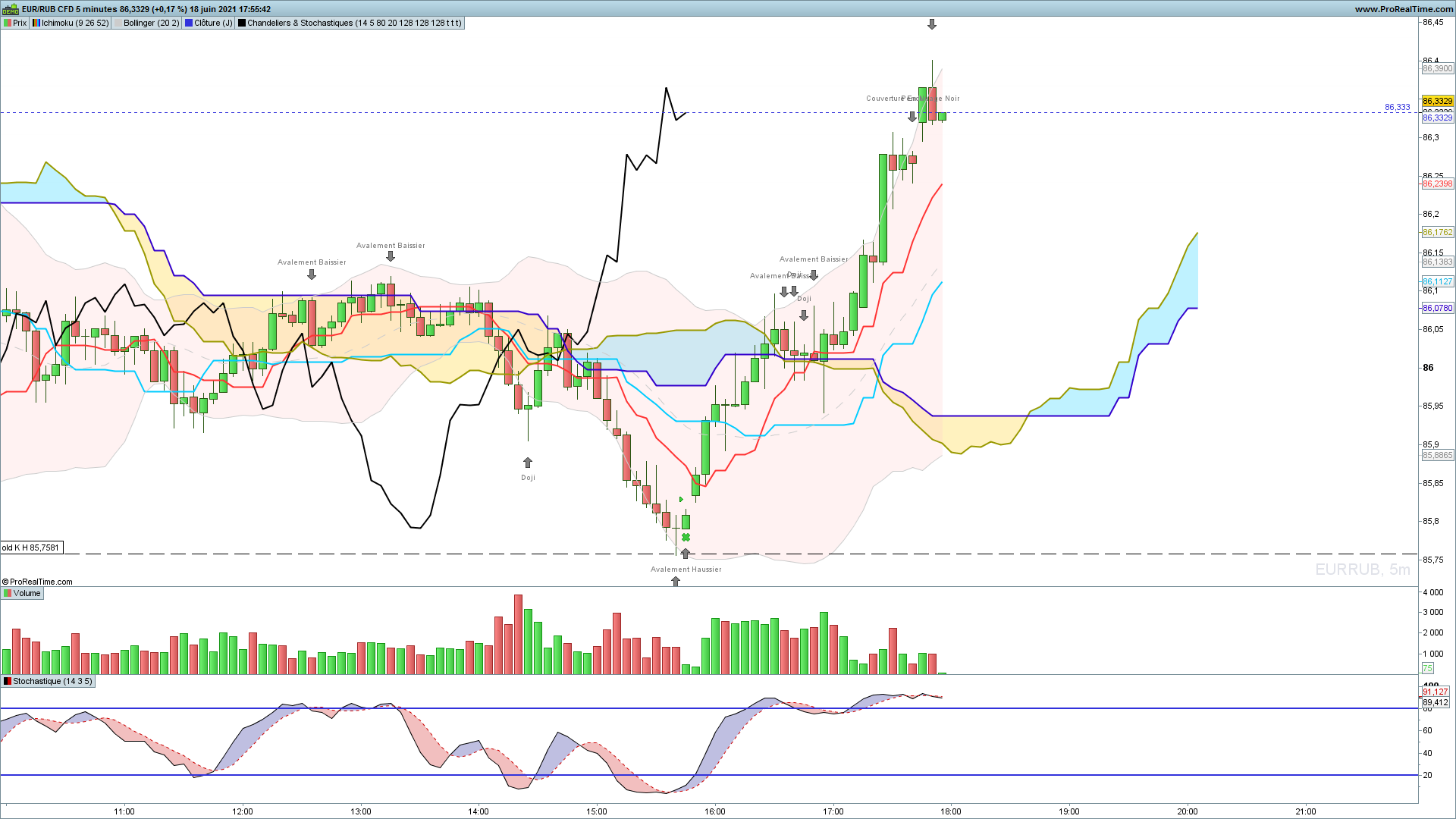Click the green X marker at the chart low
Screen dimensions: 1456x819
click(686, 538)
